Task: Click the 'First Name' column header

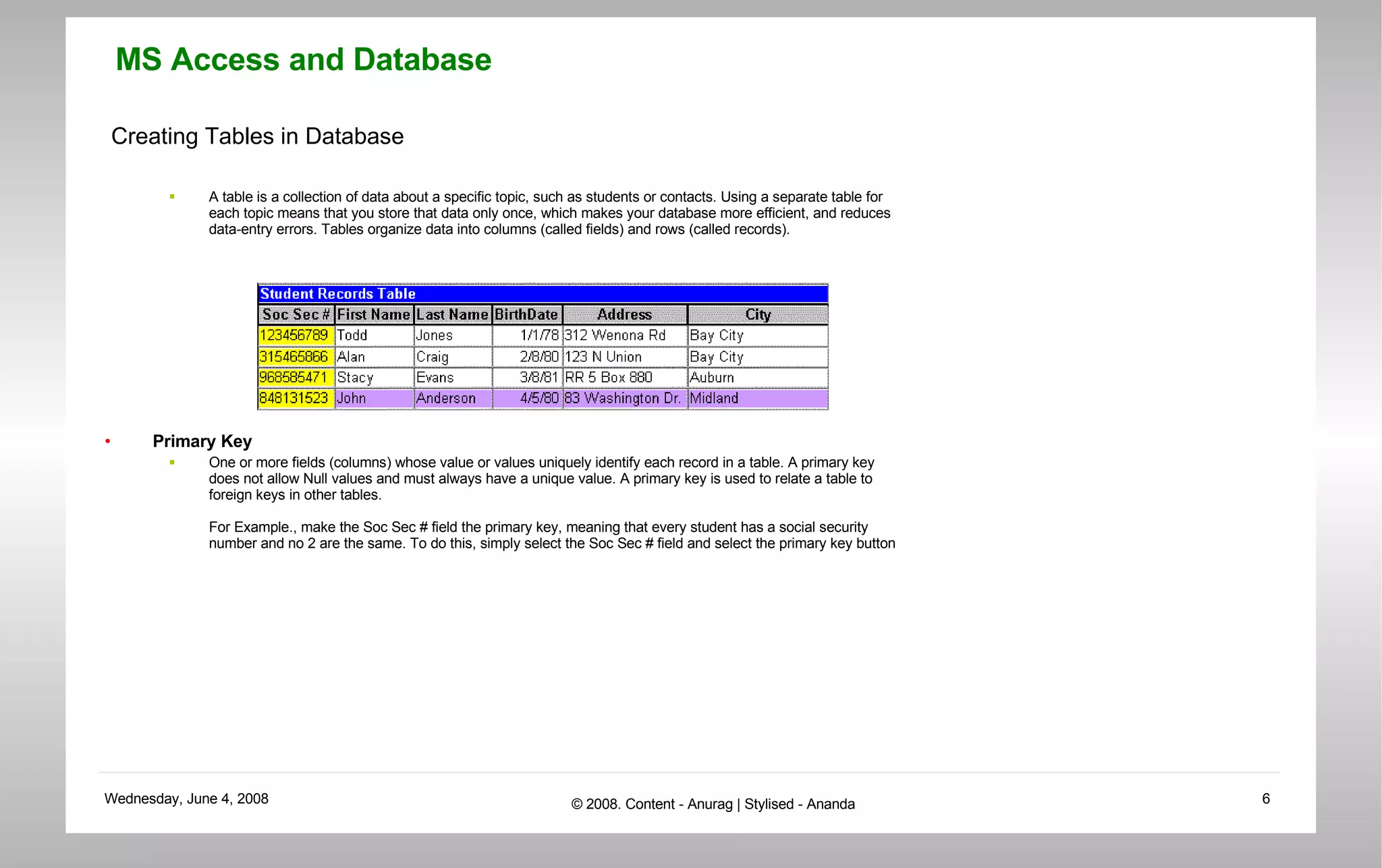Action: [x=374, y=315]
